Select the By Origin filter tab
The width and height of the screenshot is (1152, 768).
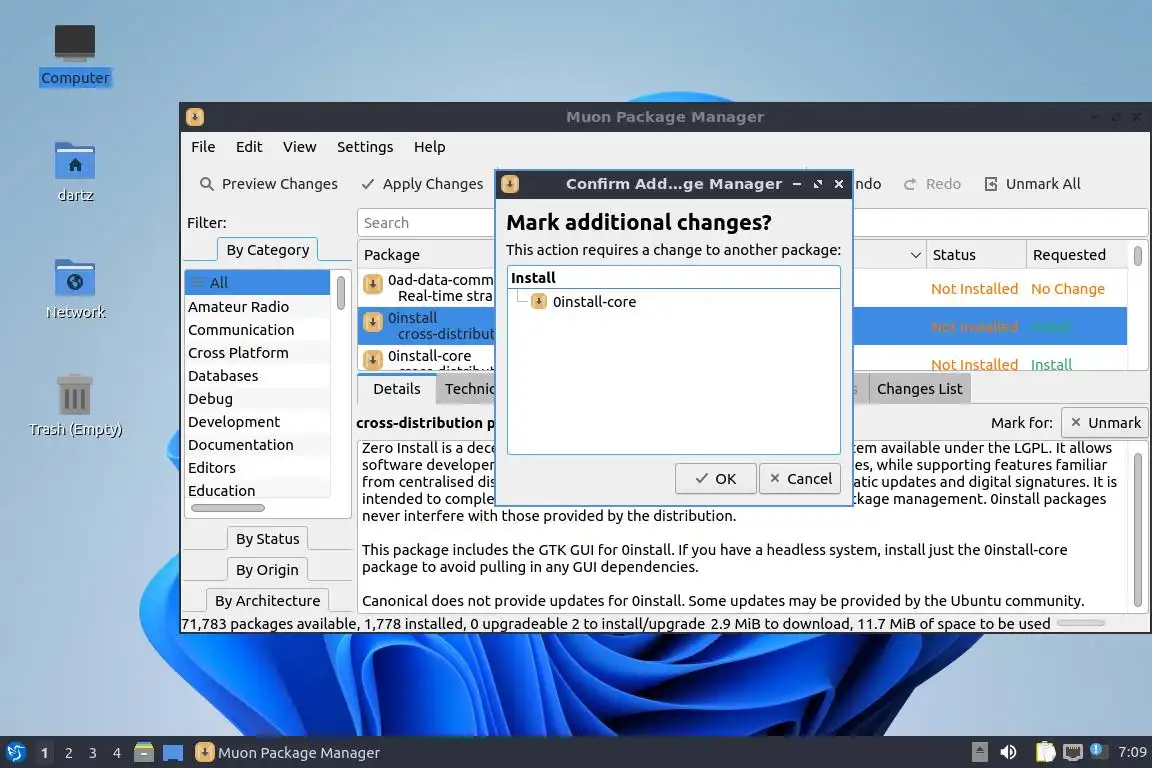[x=267, y=570]
